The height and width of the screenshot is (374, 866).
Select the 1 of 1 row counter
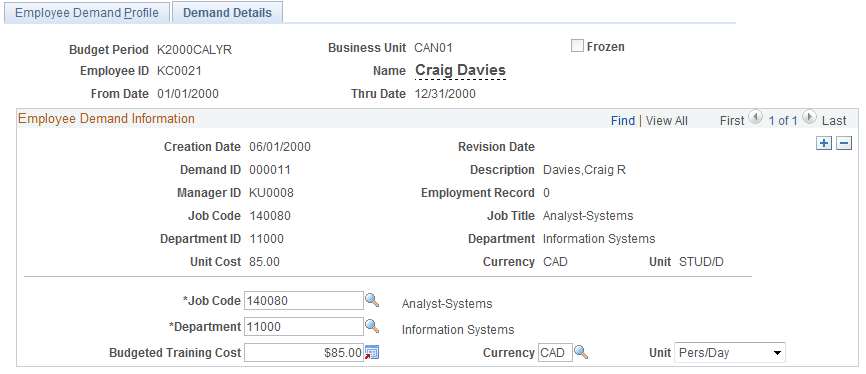(783, 121)
